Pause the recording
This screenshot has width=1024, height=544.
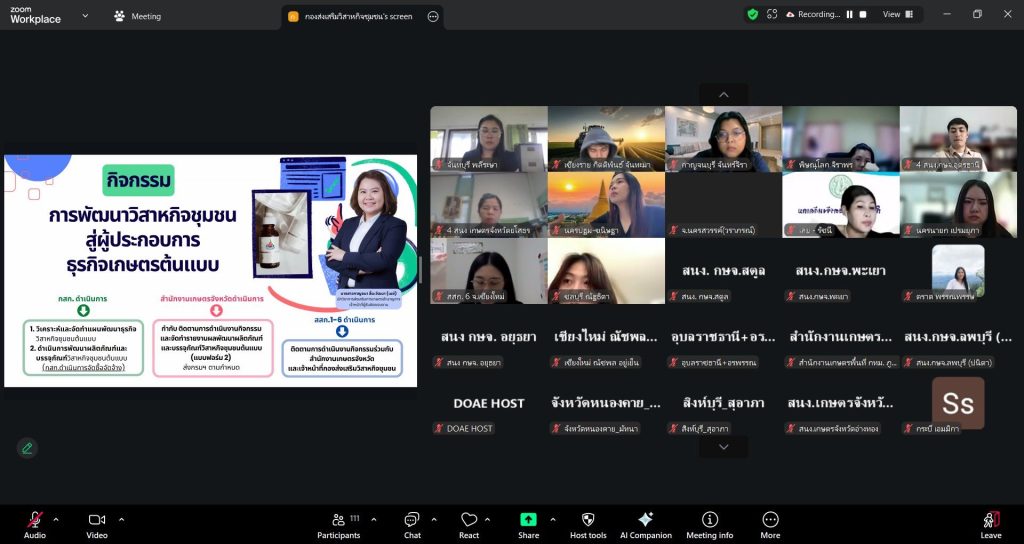coord(850,14)
